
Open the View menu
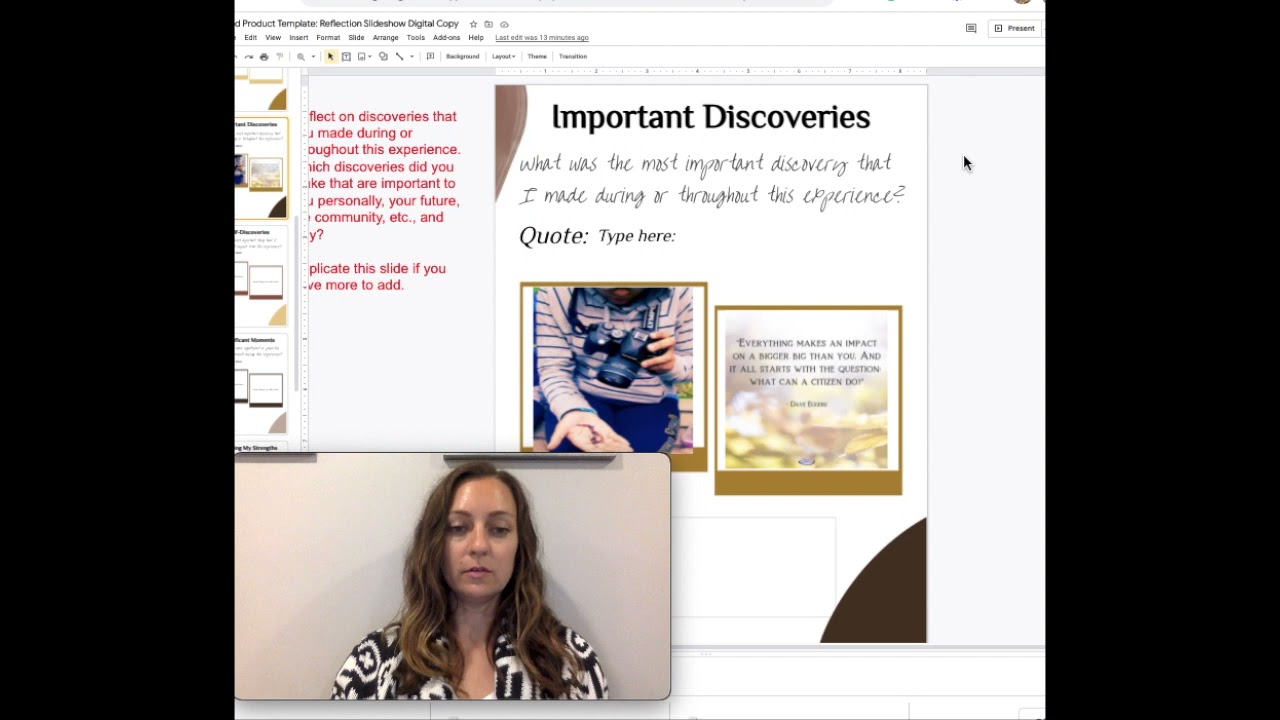click(x=273, y=38)
